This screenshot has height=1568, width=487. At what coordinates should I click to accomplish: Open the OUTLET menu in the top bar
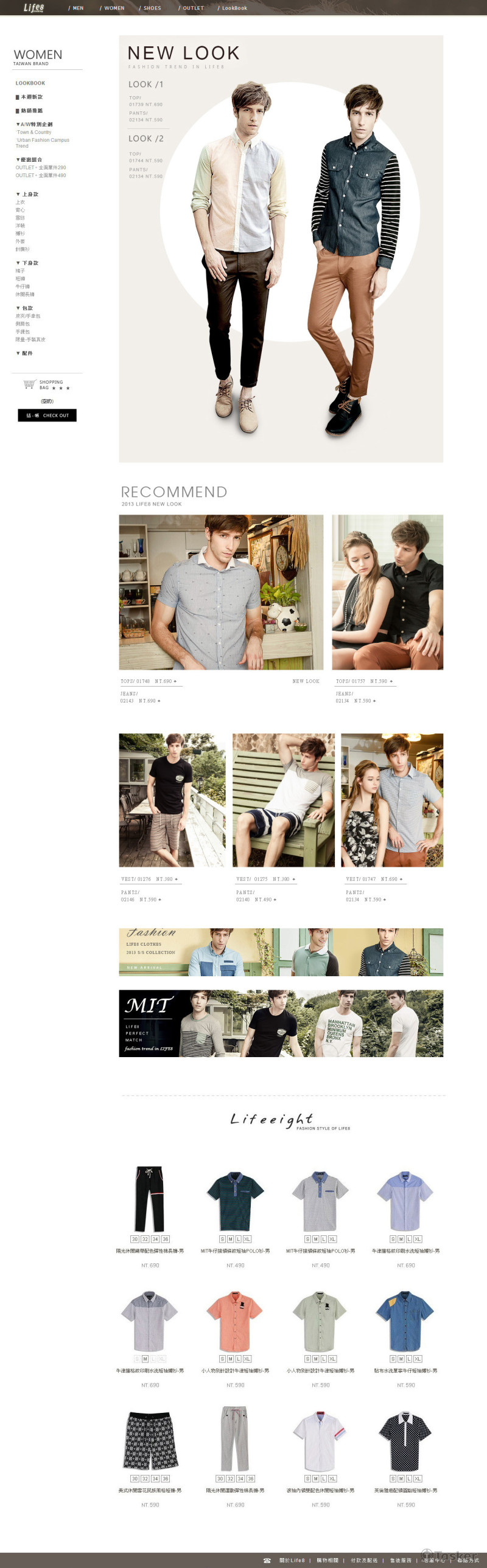coord(191,8)
